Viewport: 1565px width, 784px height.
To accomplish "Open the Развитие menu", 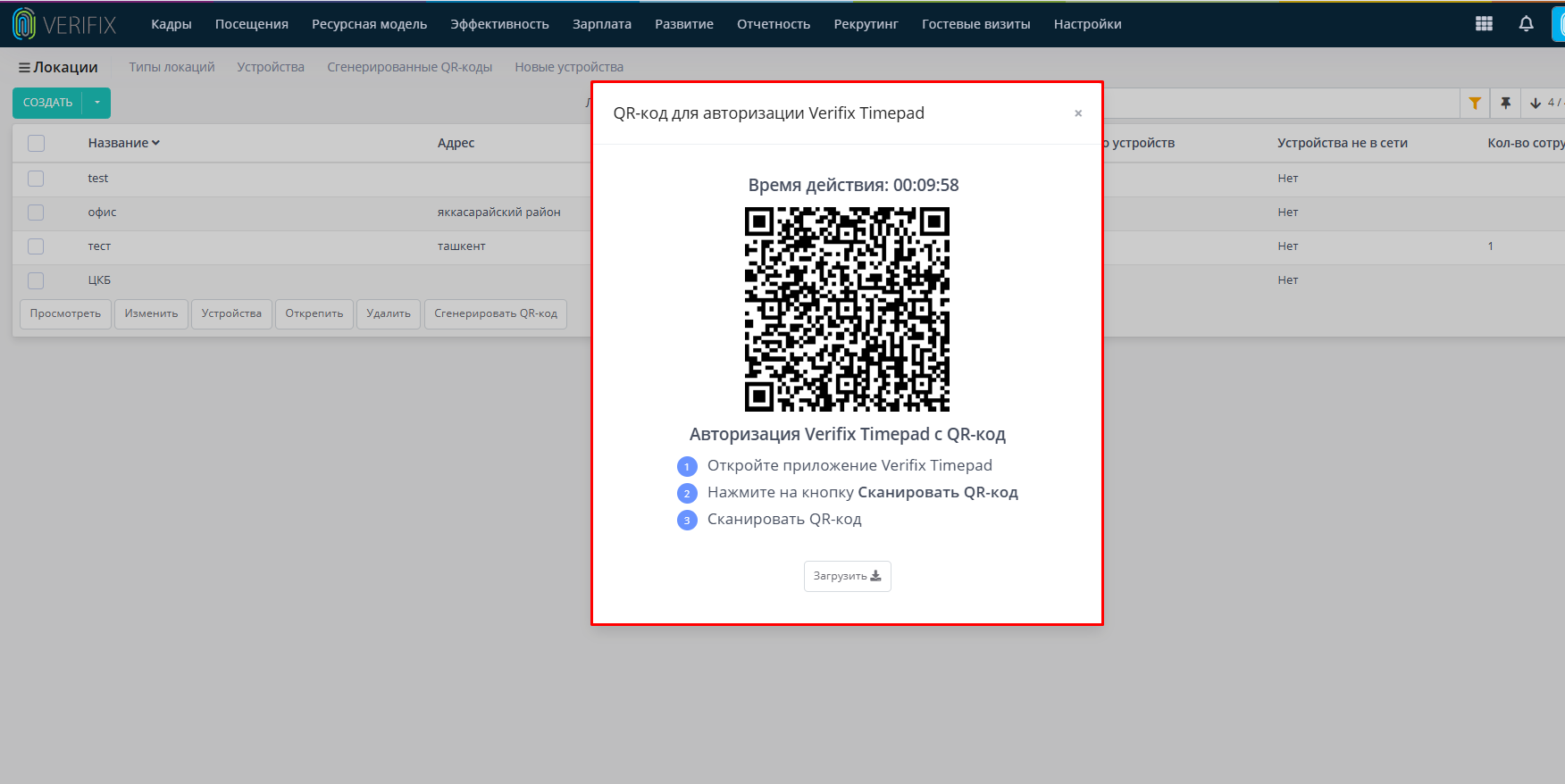I will coord(684,24).
